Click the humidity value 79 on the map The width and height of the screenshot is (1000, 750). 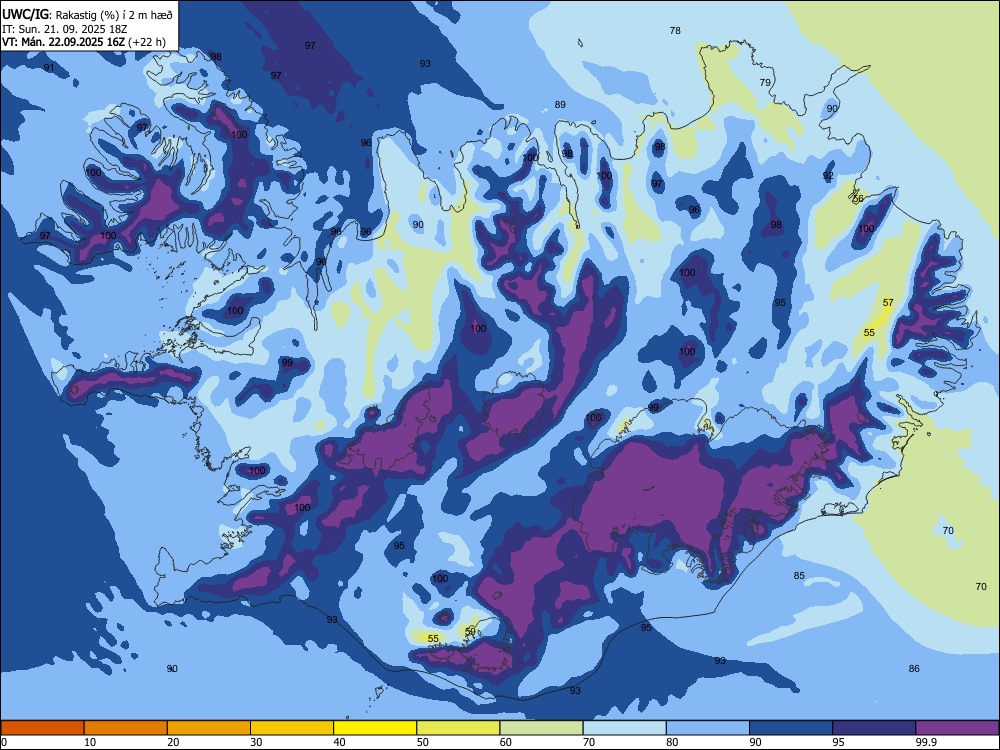point(765,82)
